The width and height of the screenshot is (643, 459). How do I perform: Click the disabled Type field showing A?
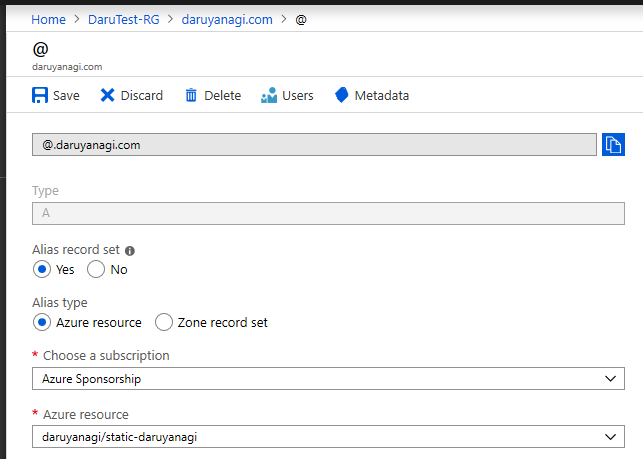click(x=328, y=213)
